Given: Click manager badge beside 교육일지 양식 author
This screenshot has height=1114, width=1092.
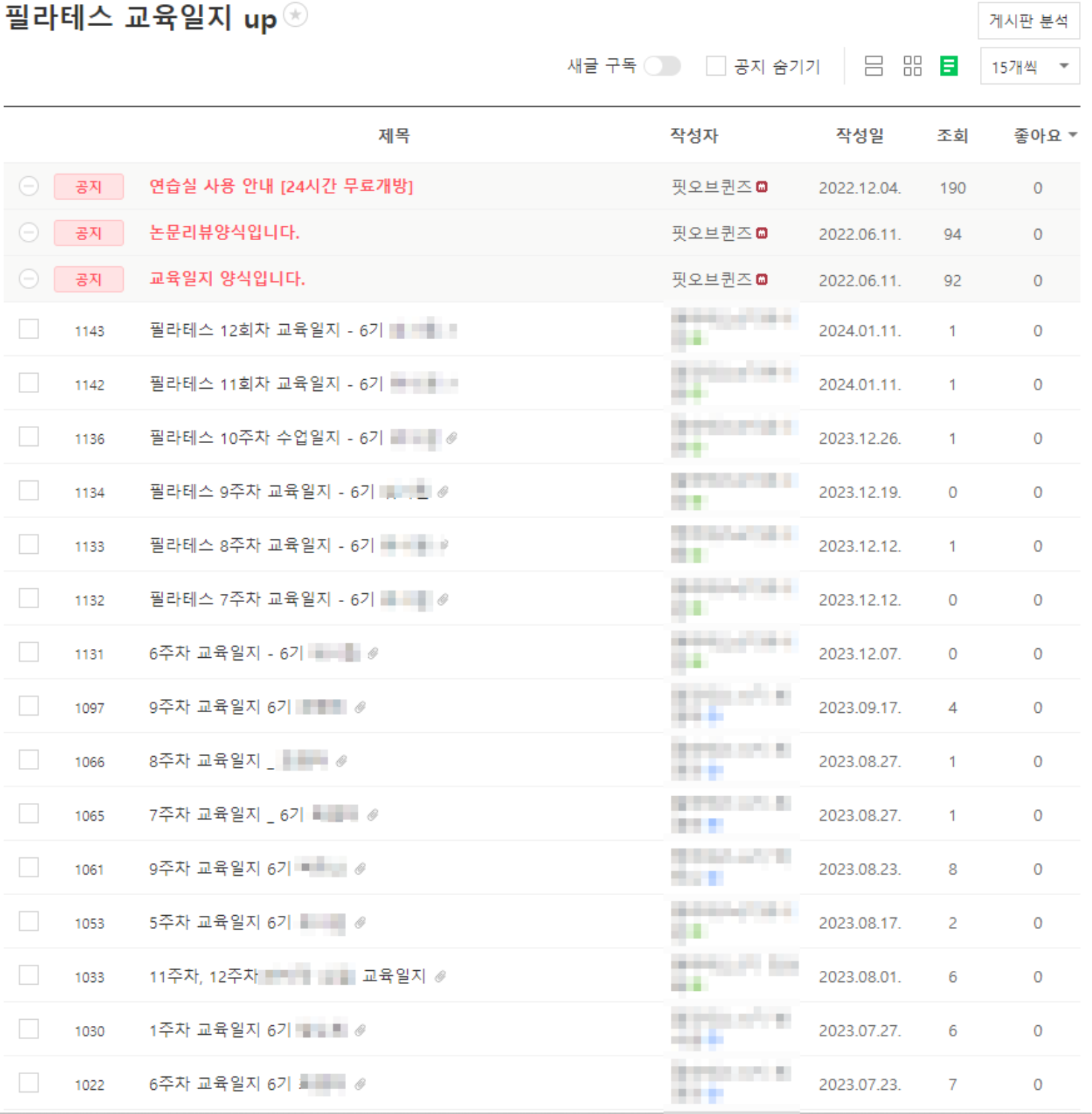Looking at the screenshot, I should pyautogui.click(x=762, y=279).
